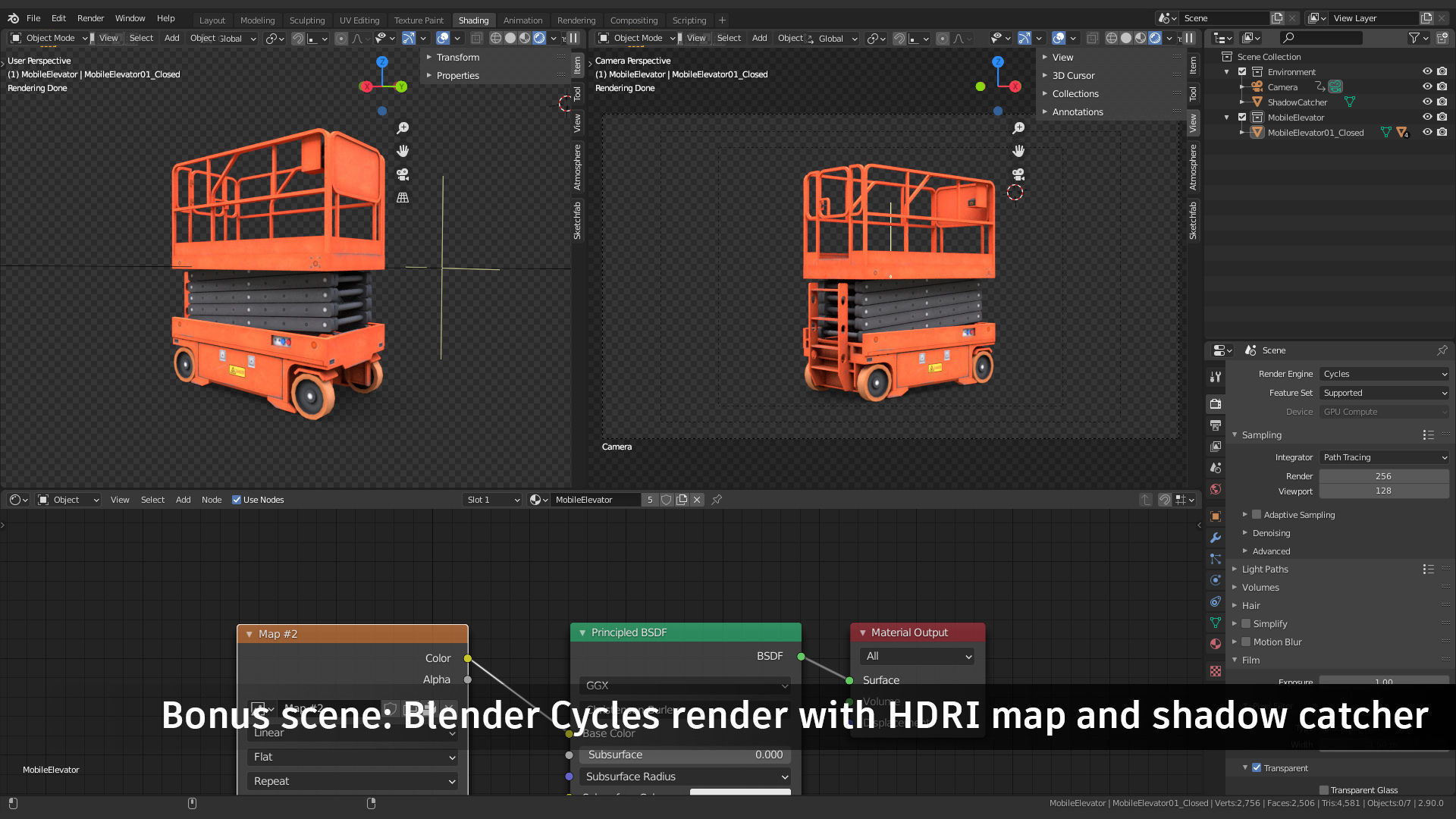The image size is (1456, 819).
Task: Click Render samples field showing 256
Action: pos(1384,476)
